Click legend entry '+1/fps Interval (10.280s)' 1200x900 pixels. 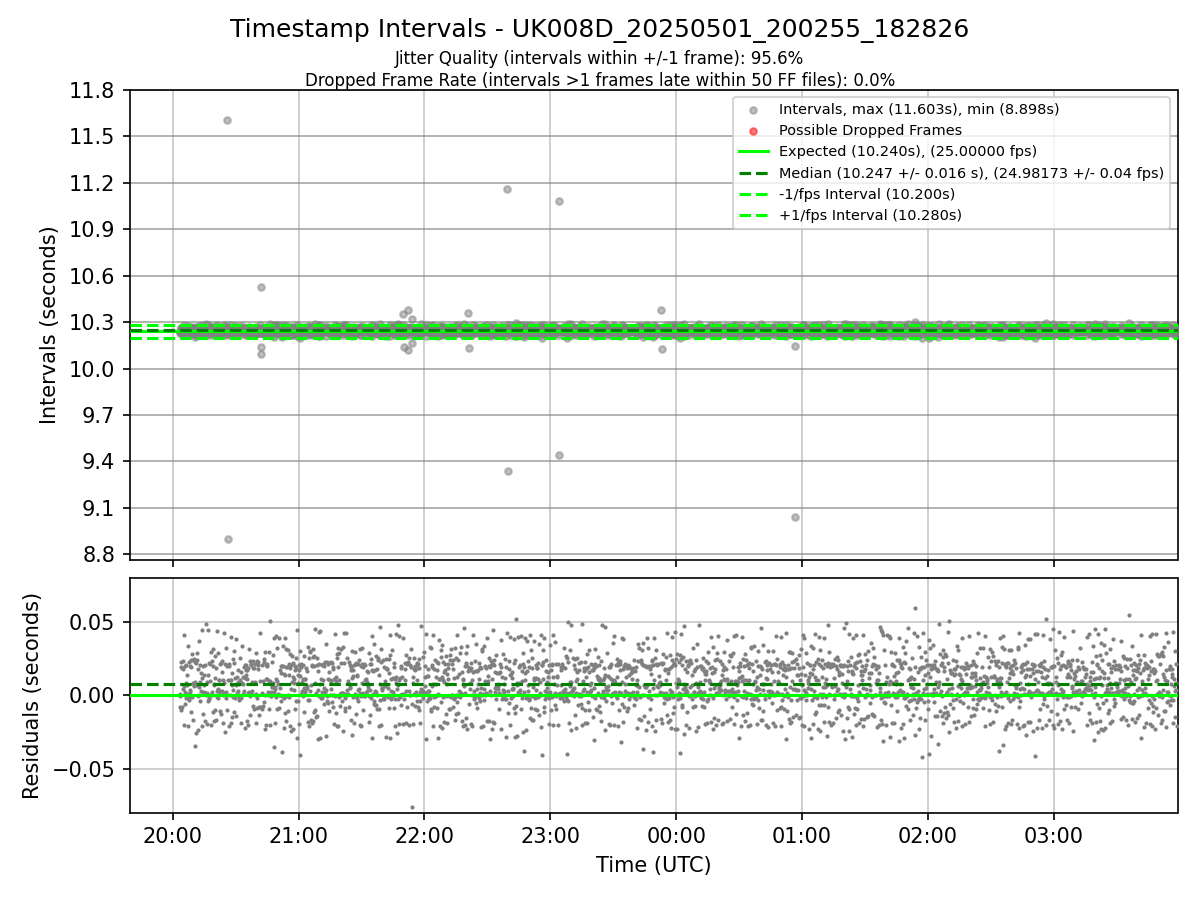tap(870, 215)
